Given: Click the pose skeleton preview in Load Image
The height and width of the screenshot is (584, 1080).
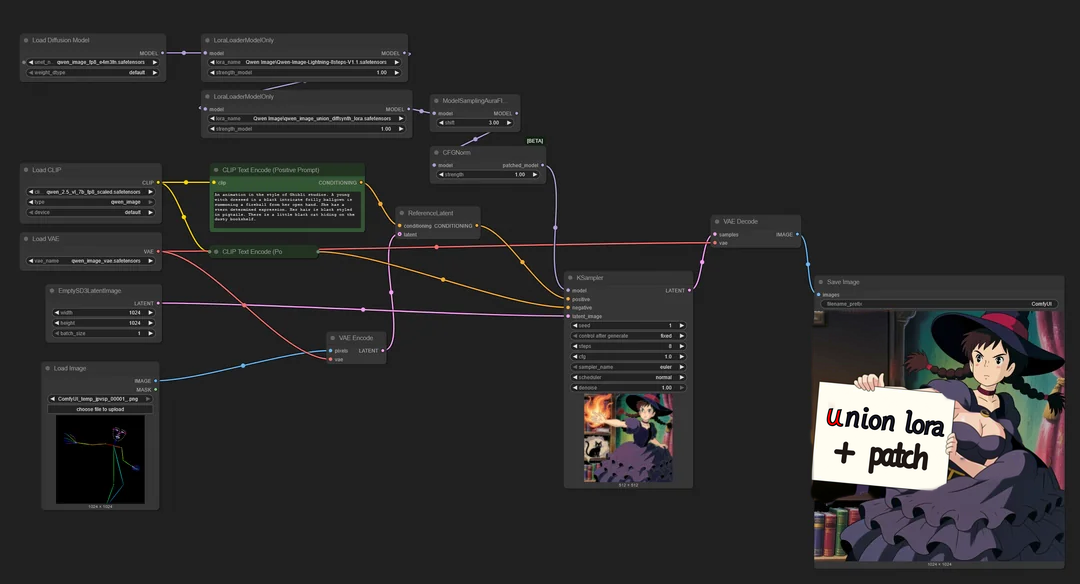Looking at the screenshot, I should [x=101, y=459].
